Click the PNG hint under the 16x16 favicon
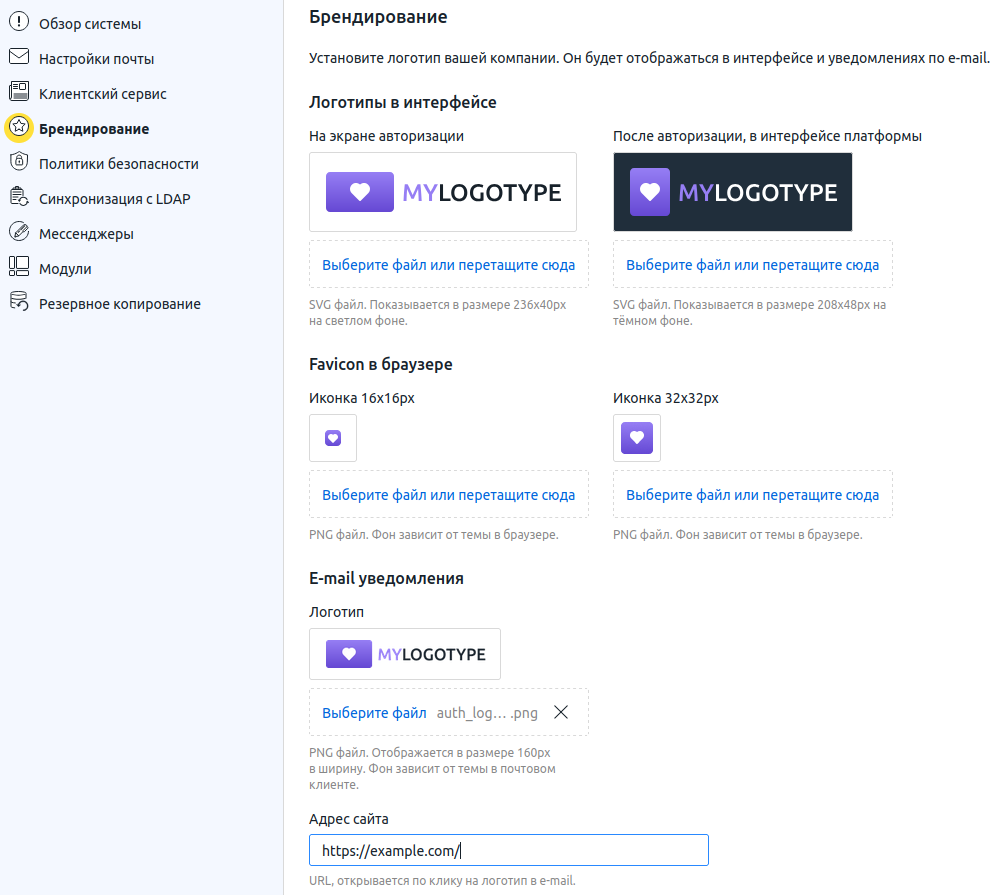1004x895 pixels. point(433,535)
